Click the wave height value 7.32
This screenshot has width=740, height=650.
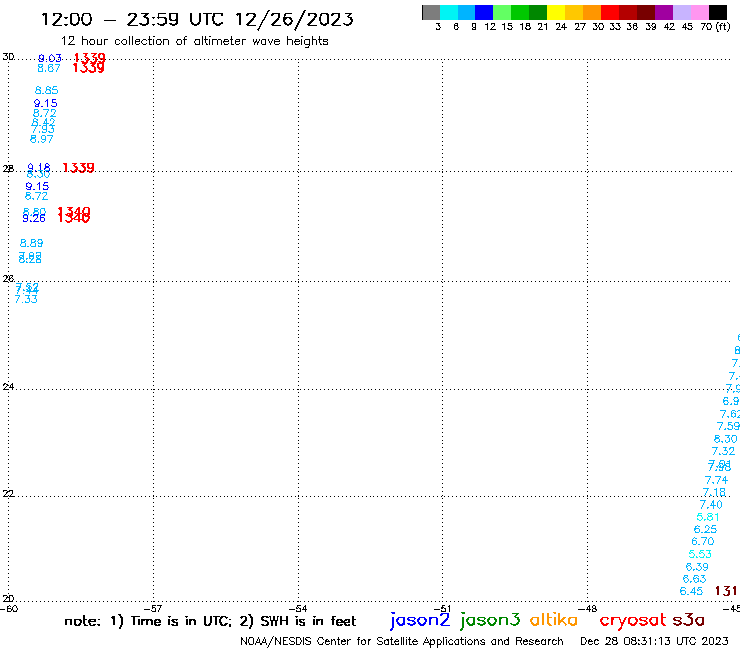point(723,451)
